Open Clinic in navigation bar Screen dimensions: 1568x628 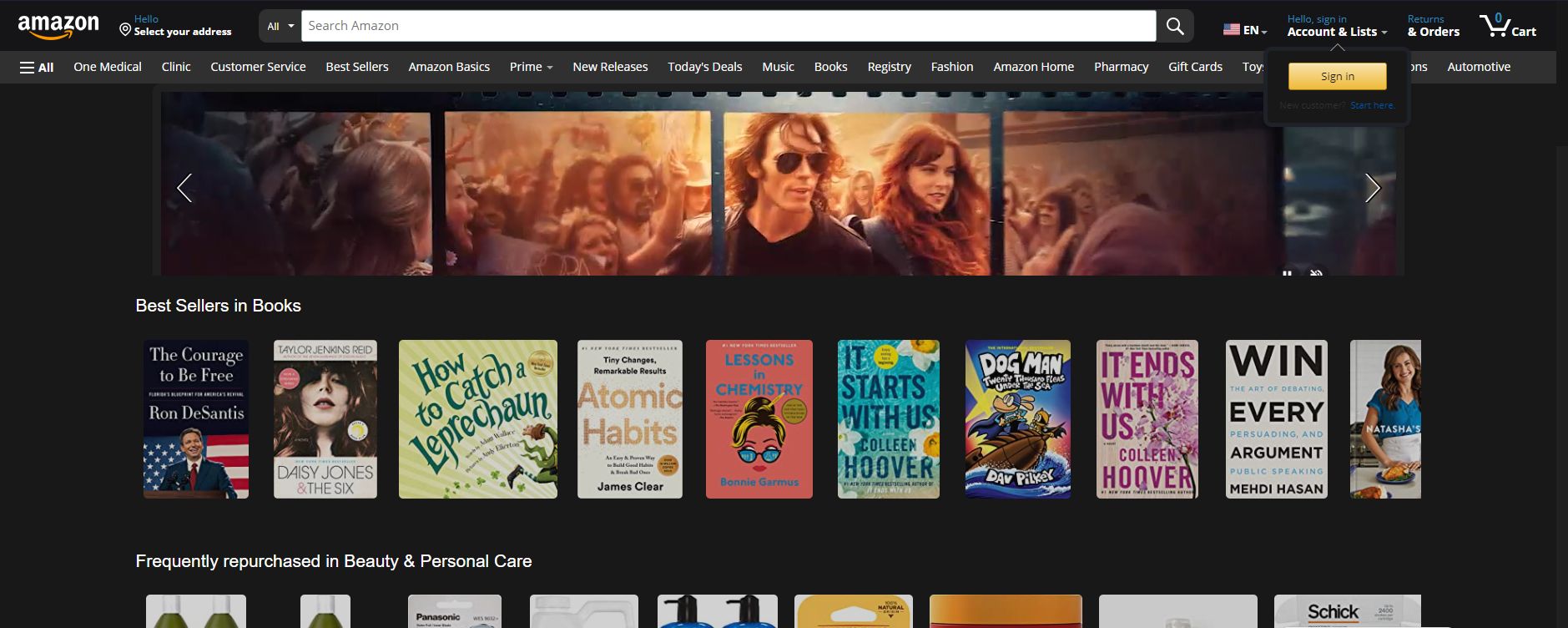(x=176, y=67)
